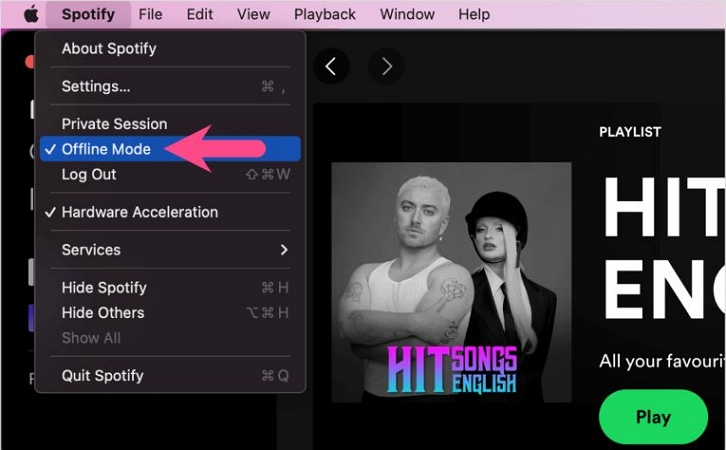
Task: Select Quit Spotify
Action: 102,376
